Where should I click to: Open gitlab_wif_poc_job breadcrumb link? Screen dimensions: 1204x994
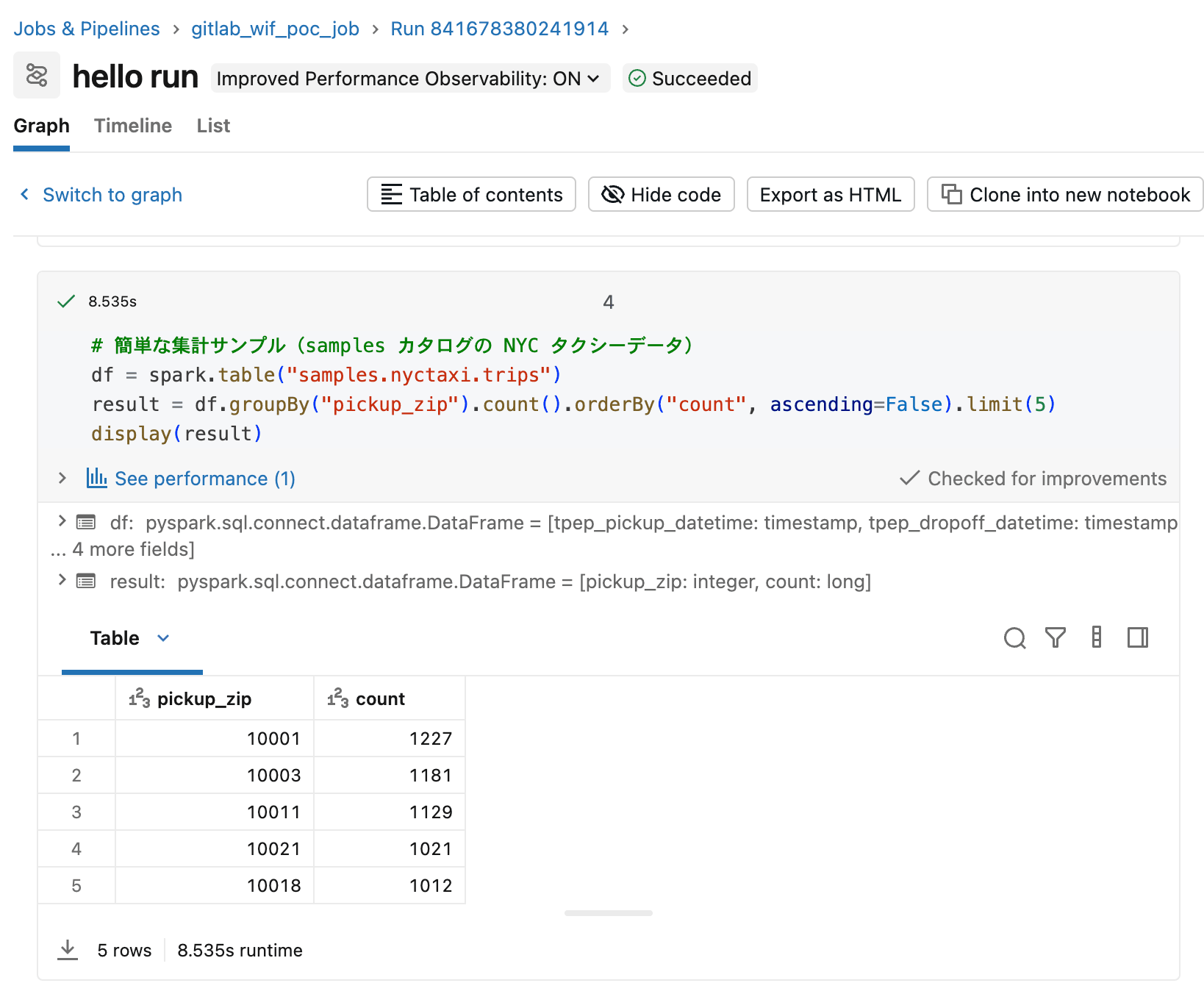pyautogui.click(x=275, y=29)
